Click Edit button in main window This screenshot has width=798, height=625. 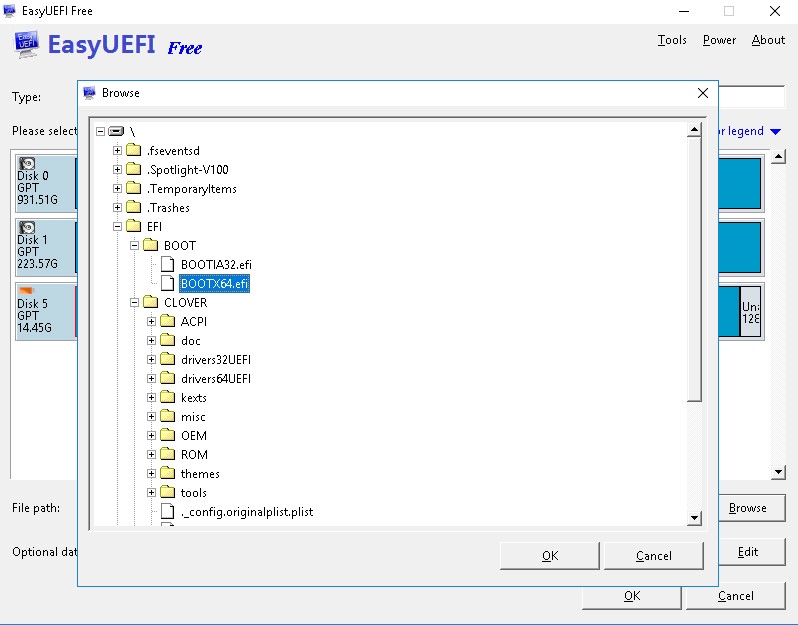751,552
